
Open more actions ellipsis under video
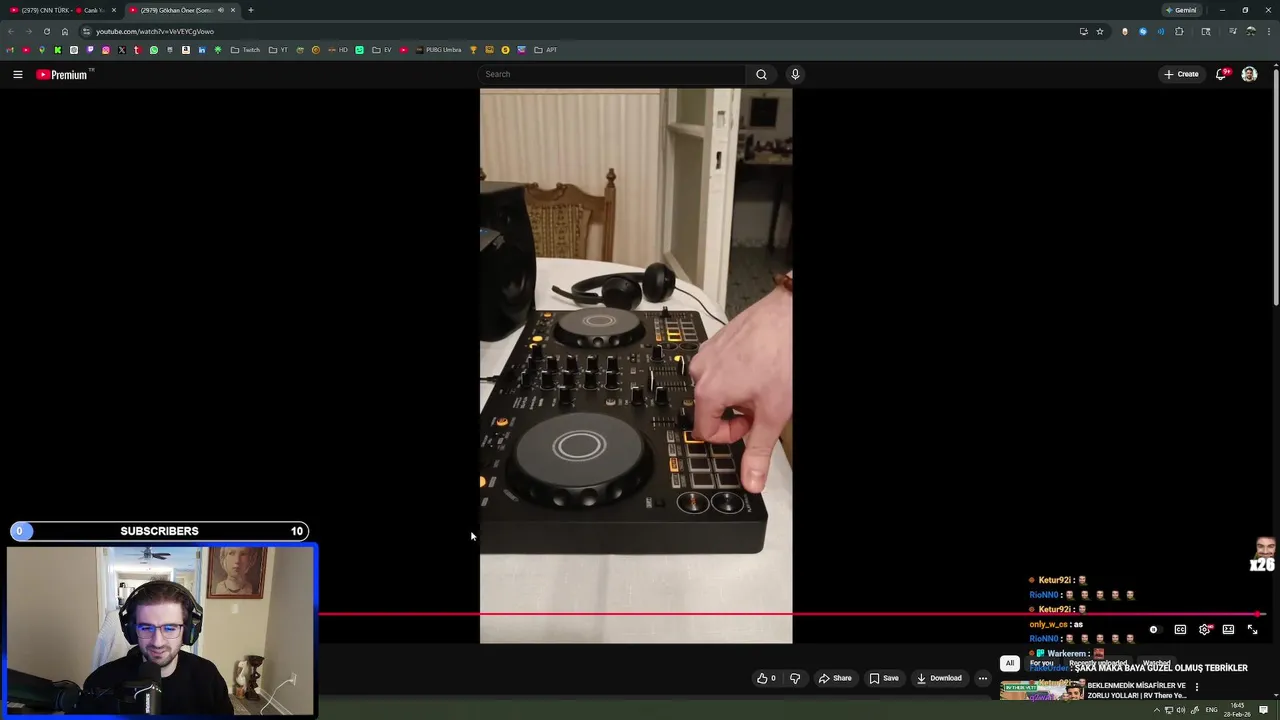(x=982, y=678)
